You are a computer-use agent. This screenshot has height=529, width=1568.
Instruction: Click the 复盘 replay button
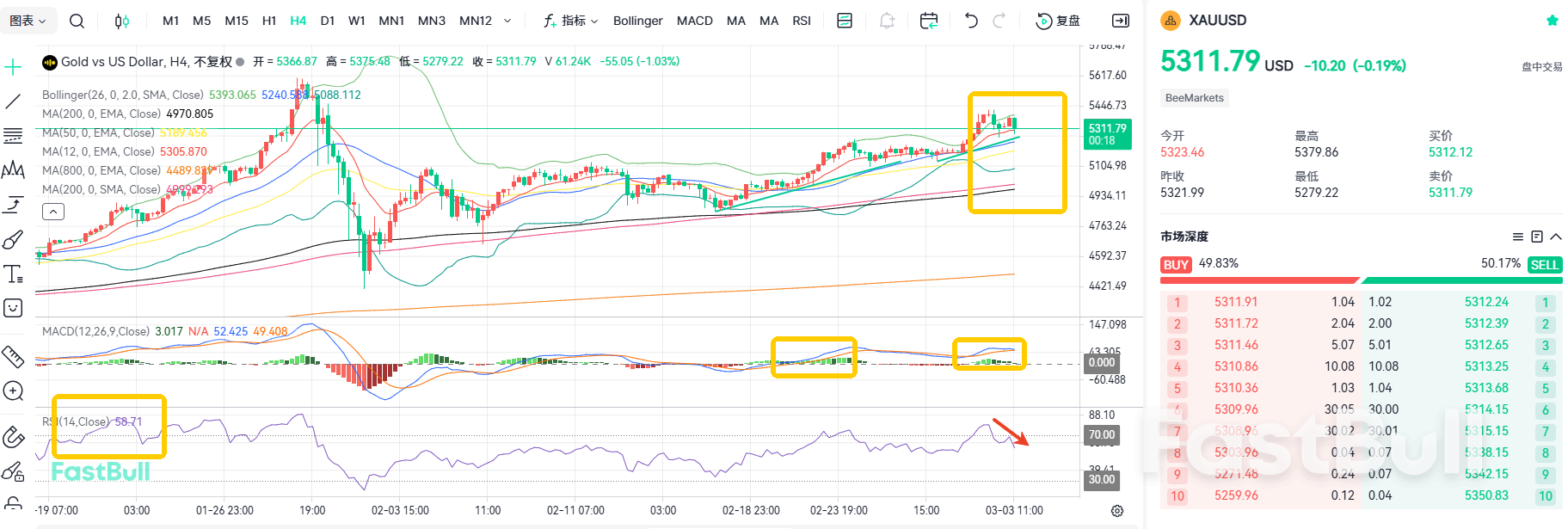[x=1058, y=21]
